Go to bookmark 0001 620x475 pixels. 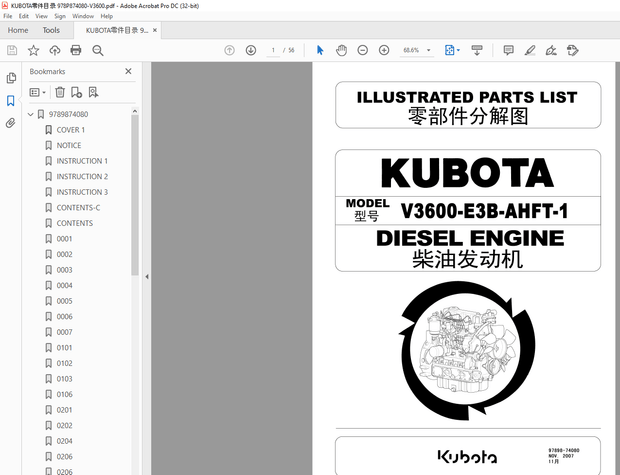point(64,238)
